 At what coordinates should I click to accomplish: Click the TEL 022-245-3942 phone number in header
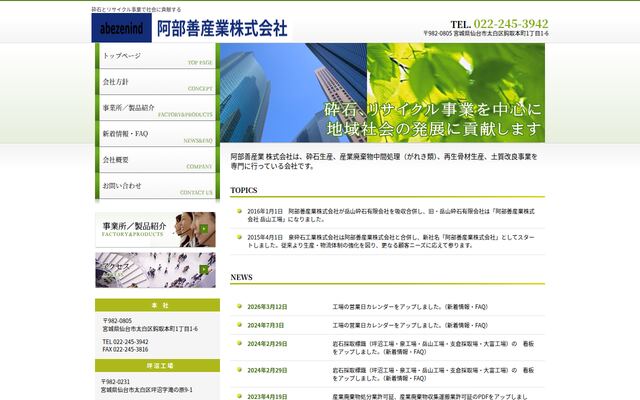499,24
